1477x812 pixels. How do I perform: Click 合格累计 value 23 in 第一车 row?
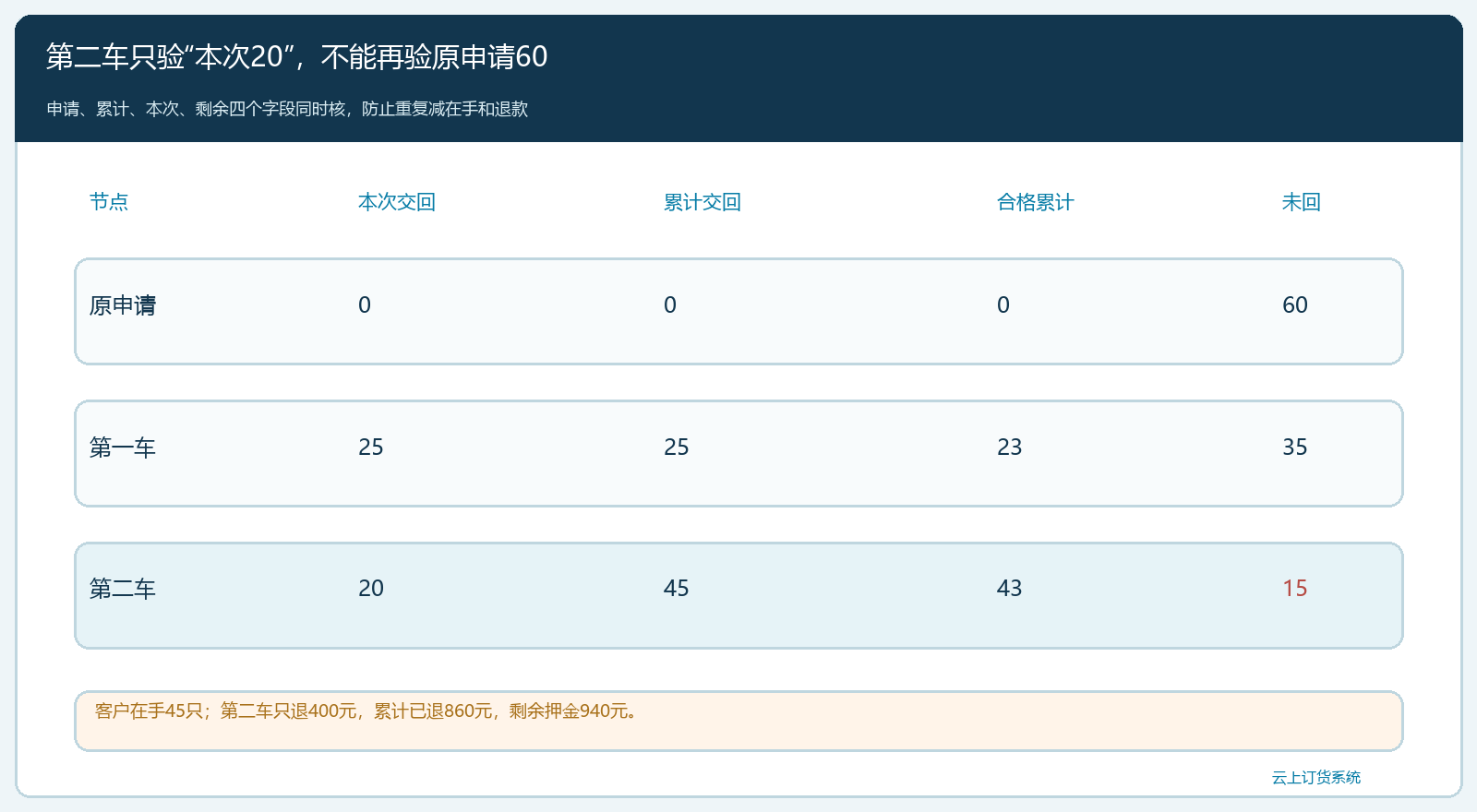[x=1010, y=448]
